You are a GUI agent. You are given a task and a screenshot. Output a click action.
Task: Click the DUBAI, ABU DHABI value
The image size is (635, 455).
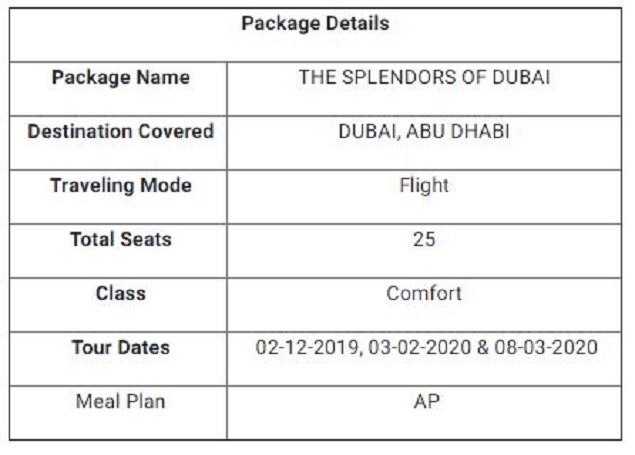(x=424, y=132)
